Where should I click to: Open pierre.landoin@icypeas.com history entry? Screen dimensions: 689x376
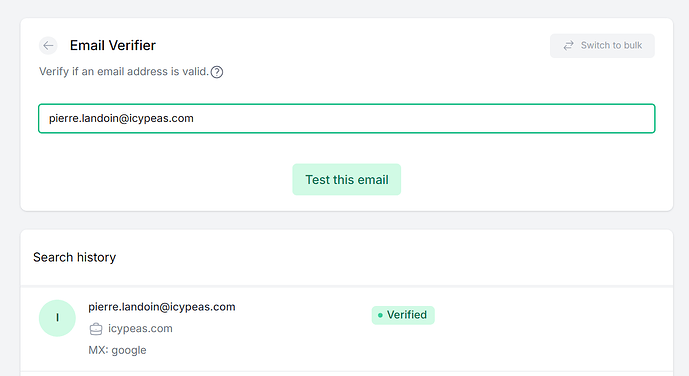162,307
